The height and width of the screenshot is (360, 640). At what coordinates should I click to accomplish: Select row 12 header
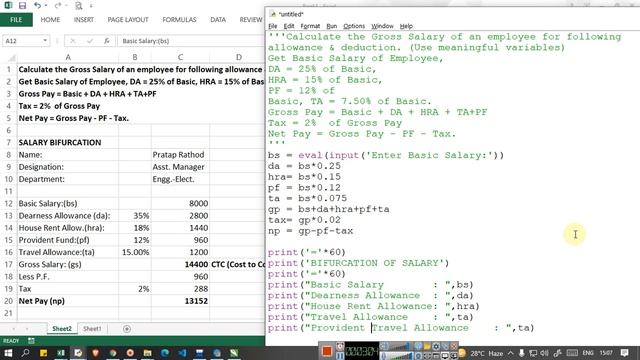(x=8, y=203)
